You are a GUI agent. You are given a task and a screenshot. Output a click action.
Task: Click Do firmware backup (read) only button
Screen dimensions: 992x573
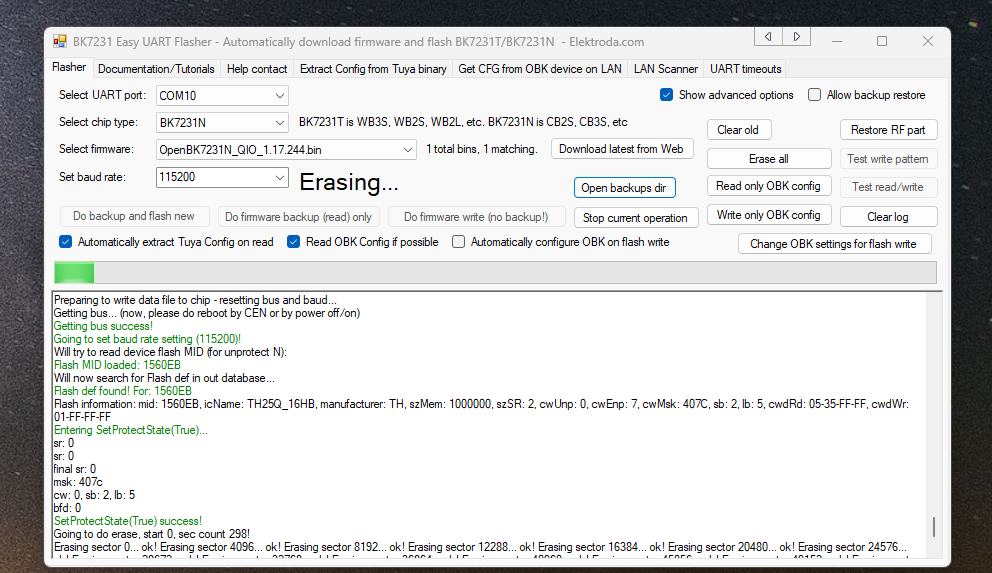point(299,217)
